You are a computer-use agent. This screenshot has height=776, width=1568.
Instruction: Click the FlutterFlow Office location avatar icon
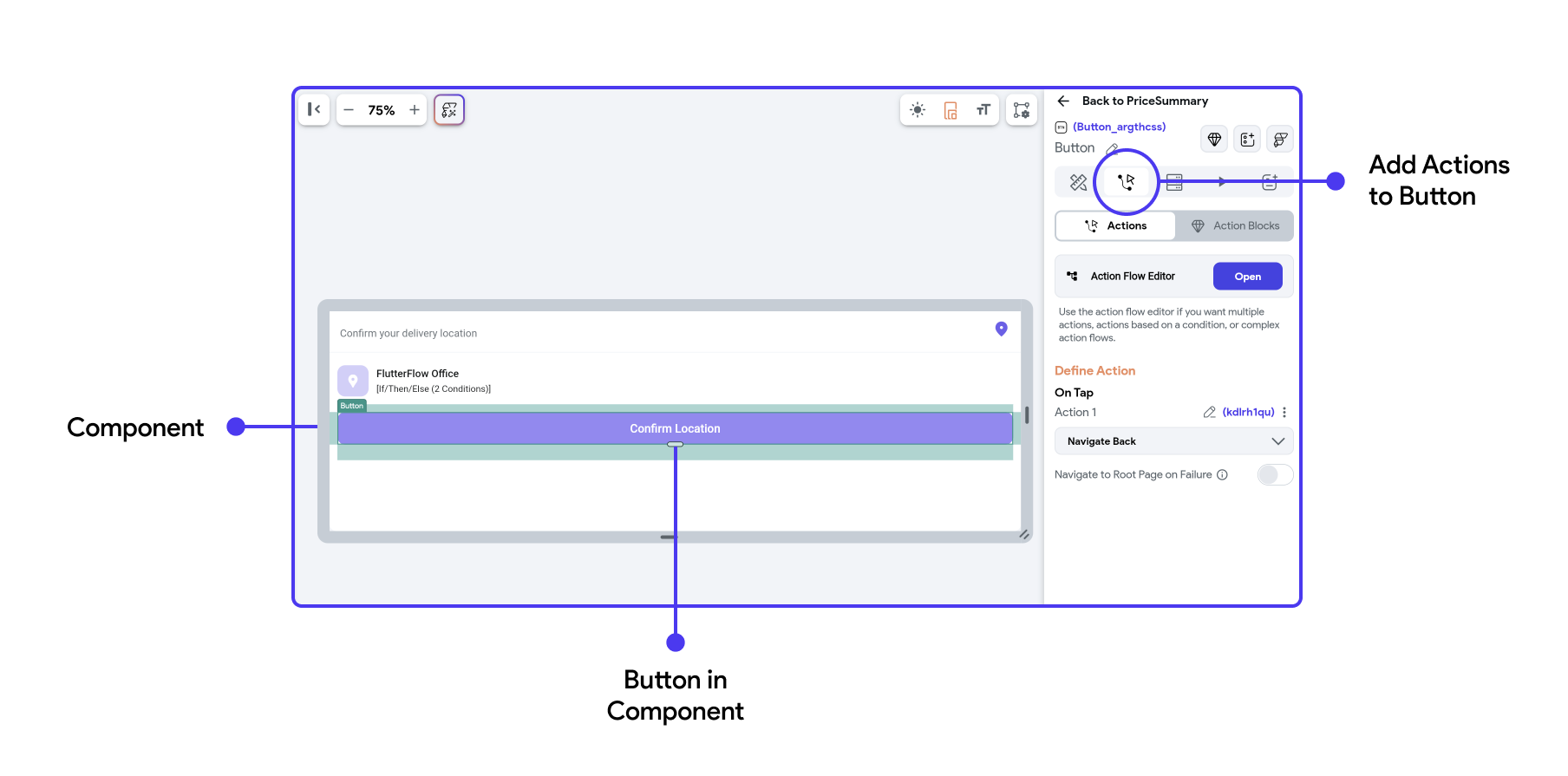point(353,381)
